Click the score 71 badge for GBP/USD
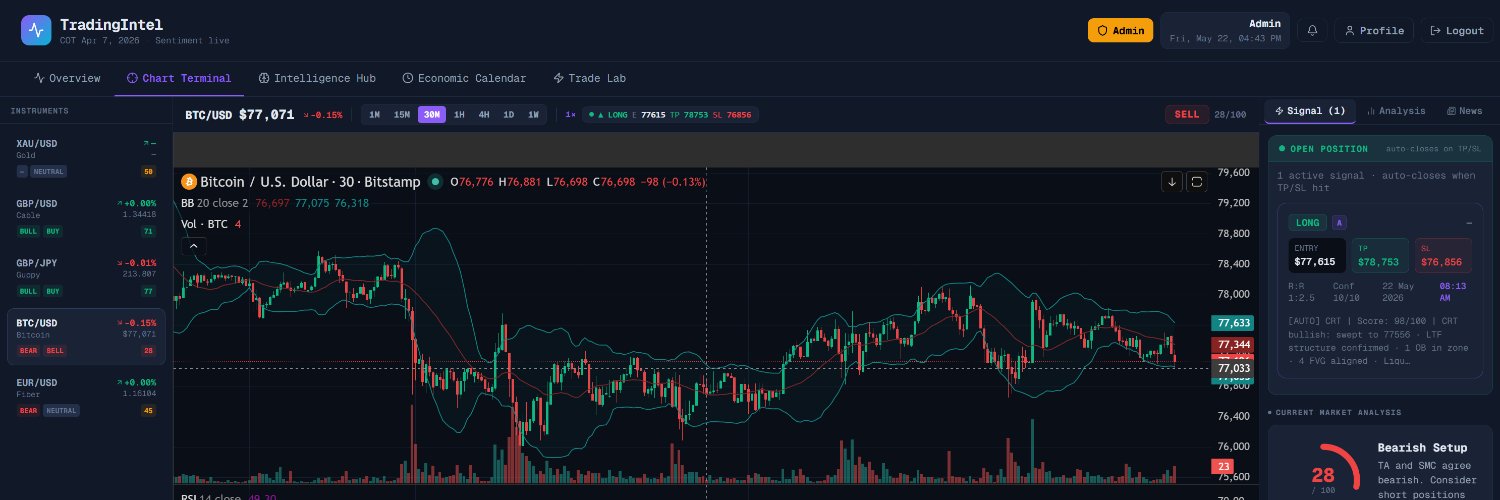 click(149, 231)
